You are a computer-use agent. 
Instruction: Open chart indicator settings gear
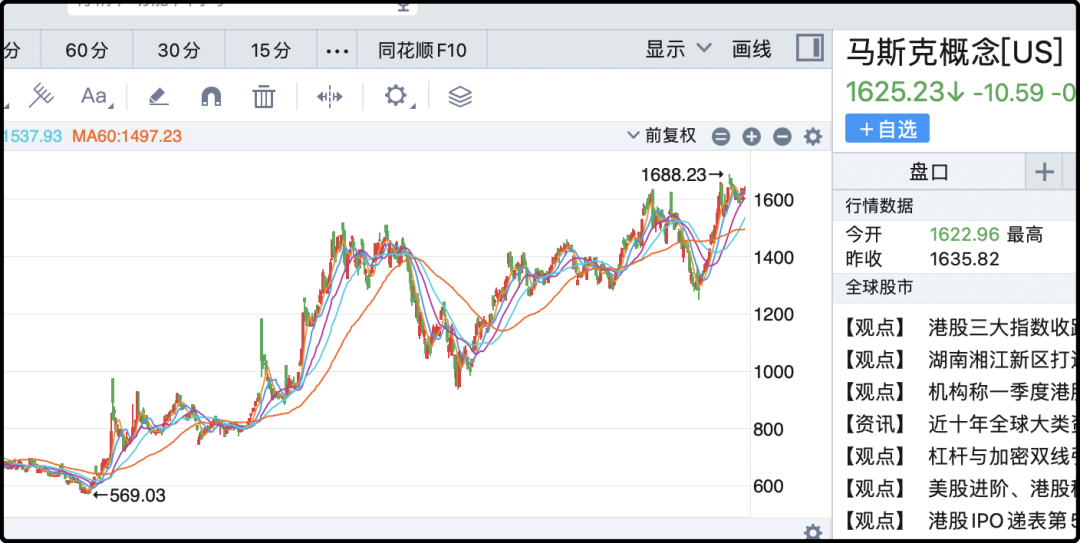(813, 136)
